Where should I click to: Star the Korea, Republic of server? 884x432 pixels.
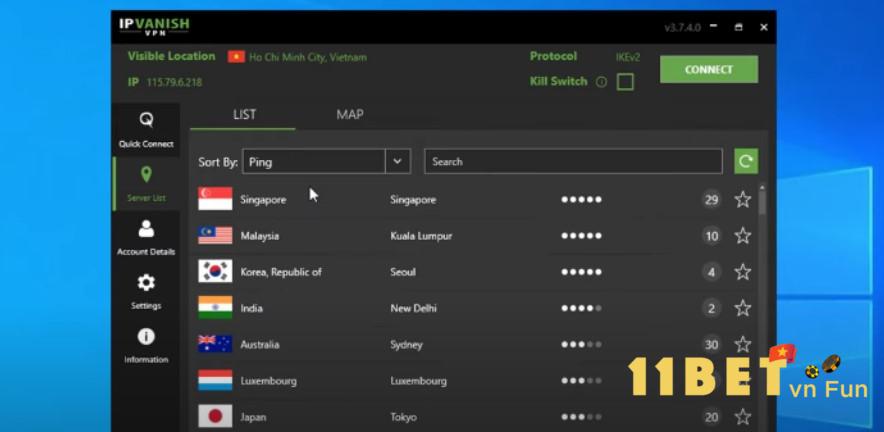pyautogui.click(x=743, y=272)
